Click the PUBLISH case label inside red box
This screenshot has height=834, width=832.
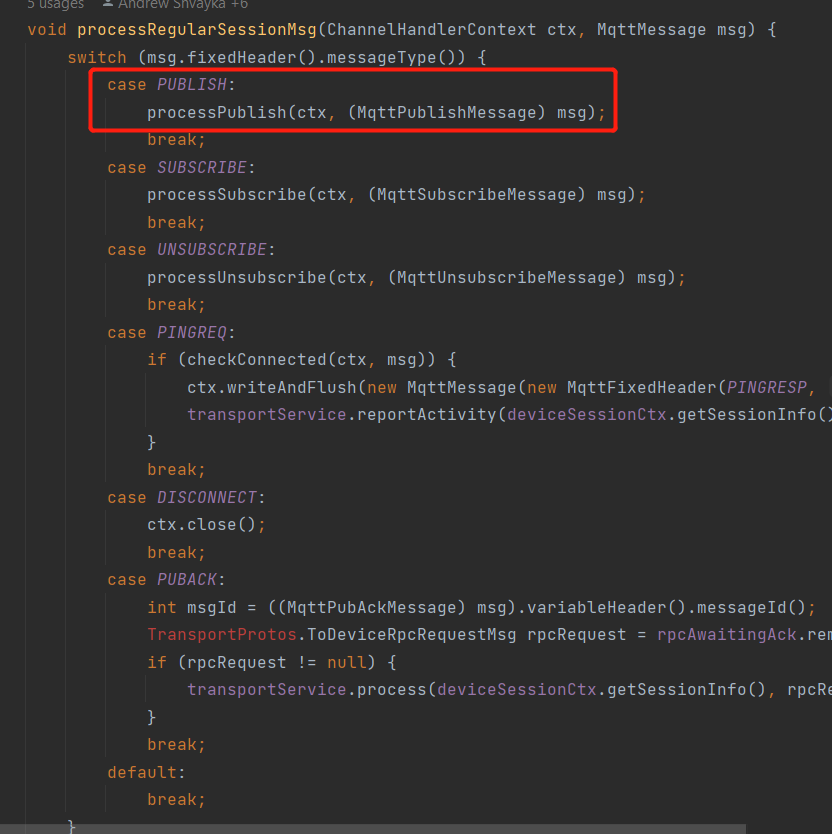pos(191,84)
